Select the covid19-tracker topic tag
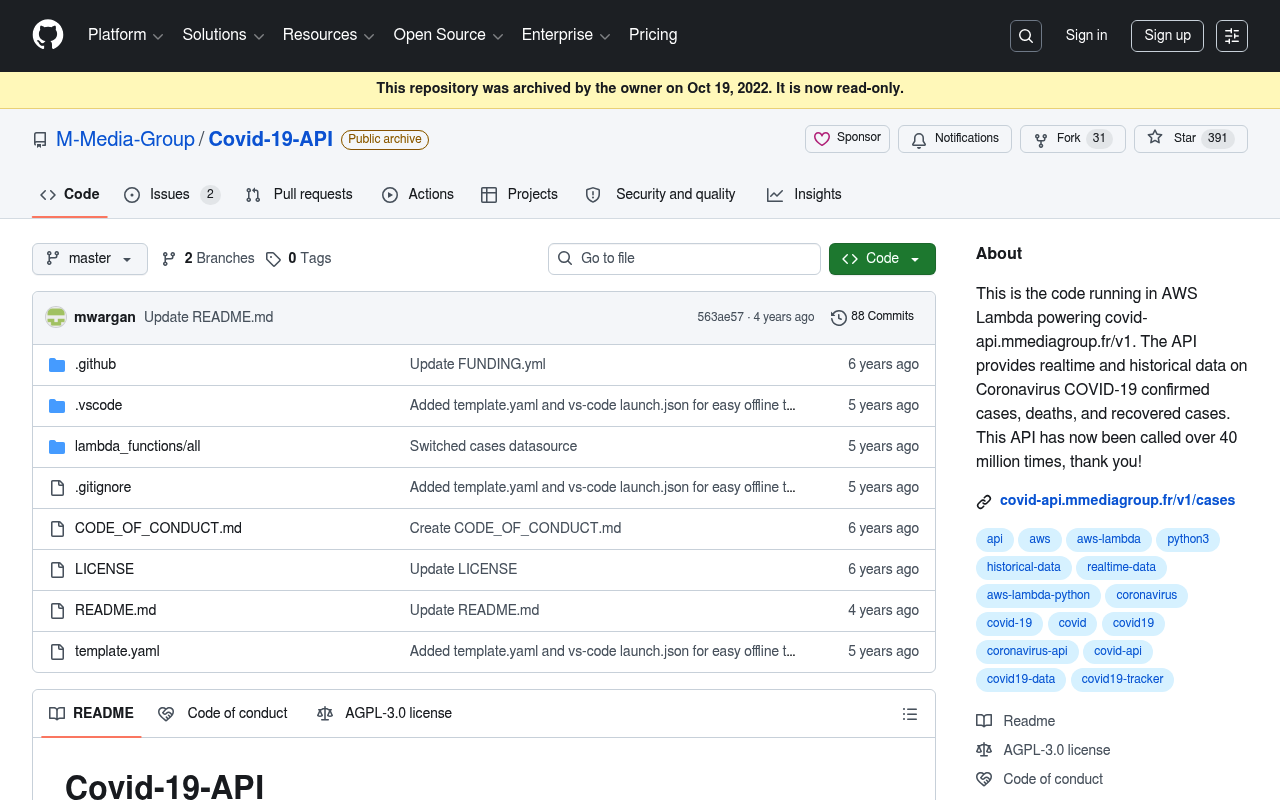1280x800 pixels. click(x=1122, y=680)
